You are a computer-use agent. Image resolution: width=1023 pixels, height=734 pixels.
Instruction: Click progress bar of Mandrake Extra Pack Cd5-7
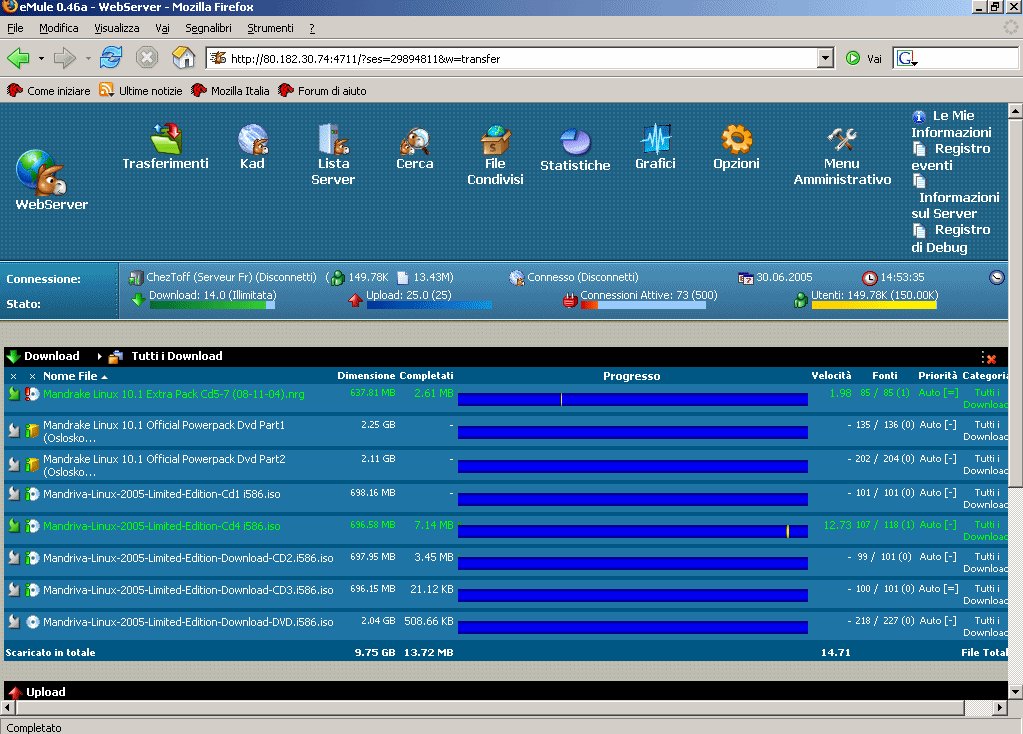click(x=633, y=399)
